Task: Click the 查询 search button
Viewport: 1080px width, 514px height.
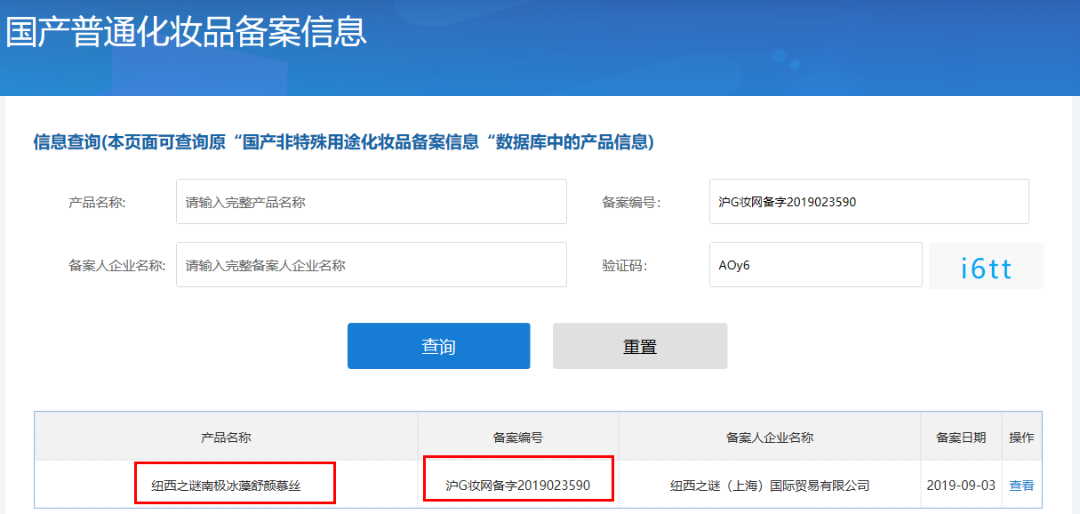Action: pos(438,346)
